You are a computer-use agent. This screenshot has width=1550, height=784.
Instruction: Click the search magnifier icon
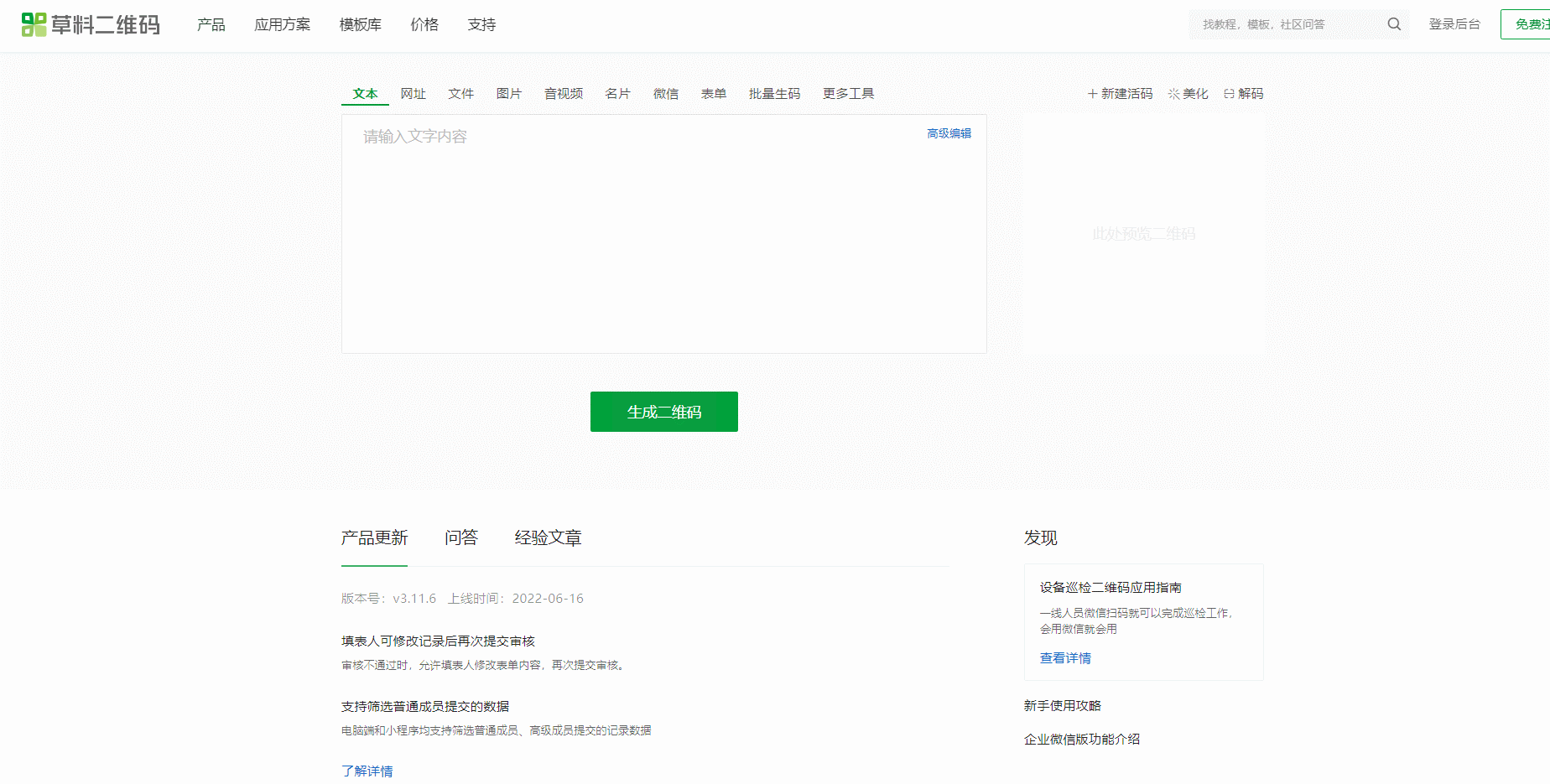click(x=1394, y=24)
